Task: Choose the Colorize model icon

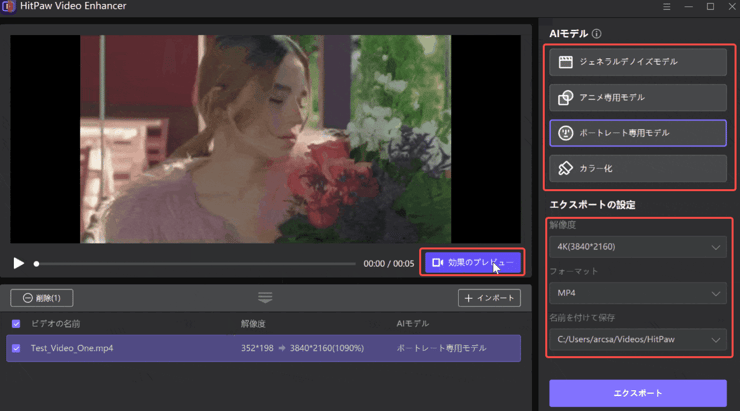Action: [566, 169]
